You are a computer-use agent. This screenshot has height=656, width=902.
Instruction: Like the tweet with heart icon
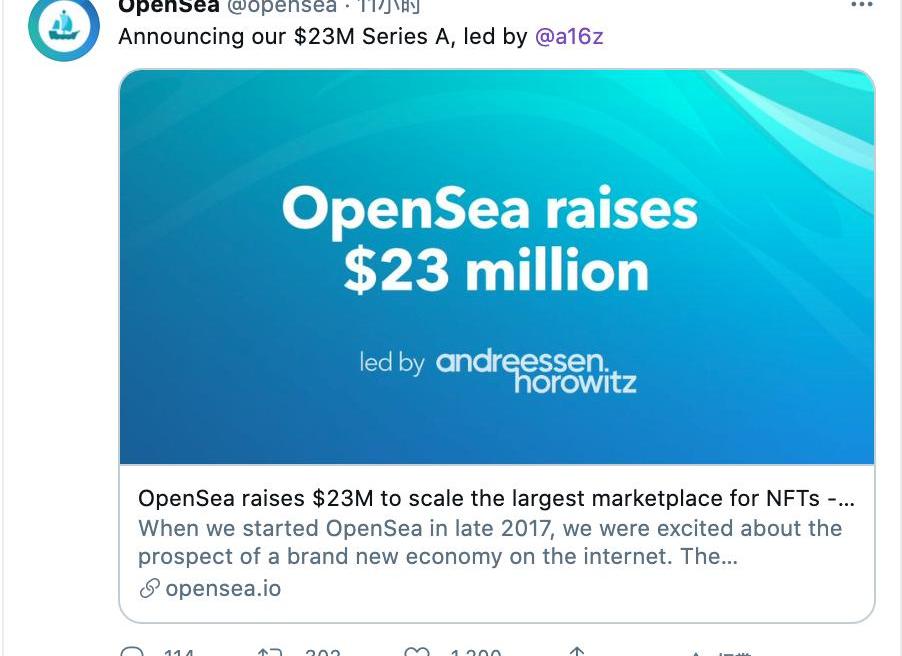coord(417,652)
